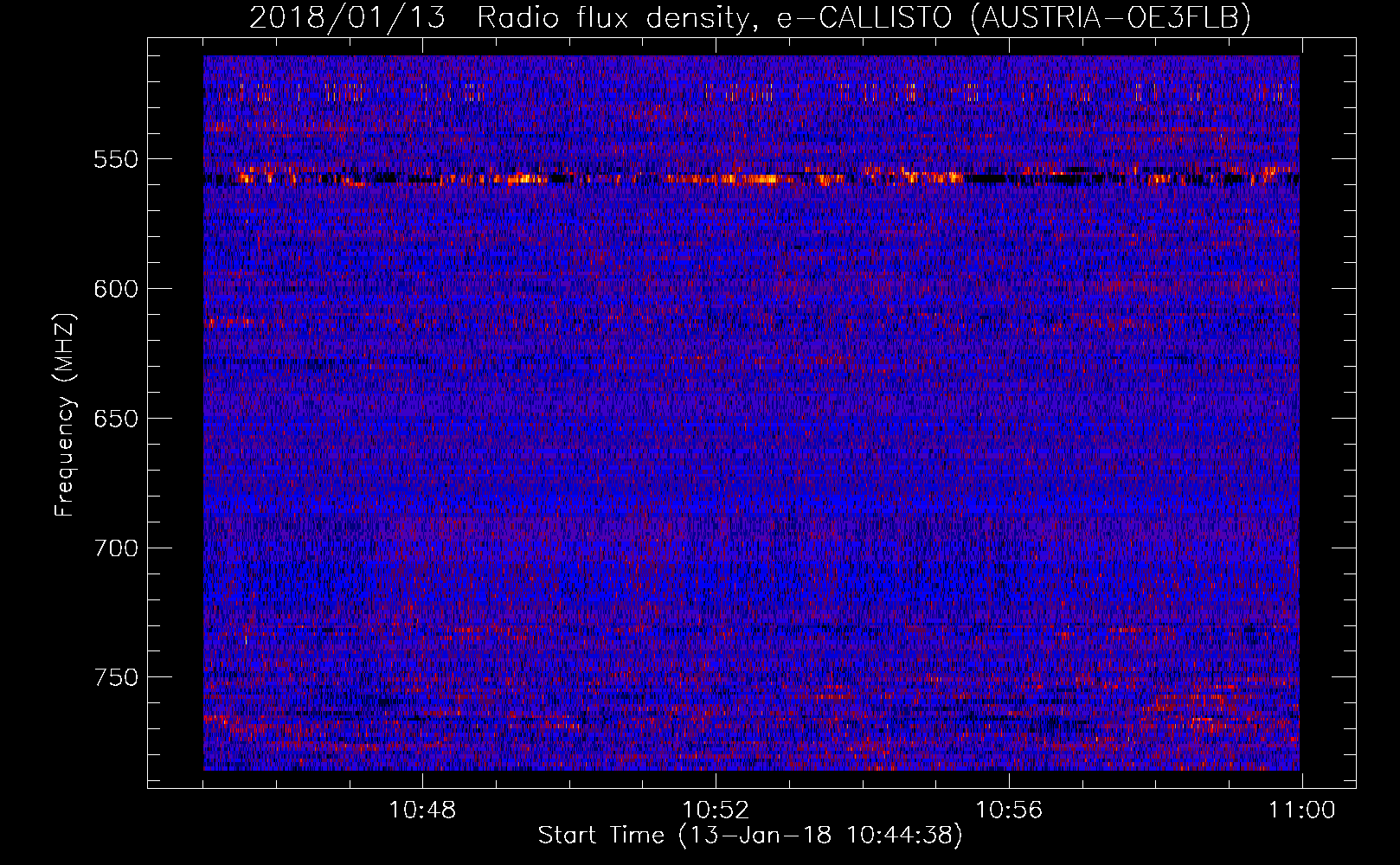Click the bright orange emission band near 555 MHz
1400x865 pixels.
[751, 177]
